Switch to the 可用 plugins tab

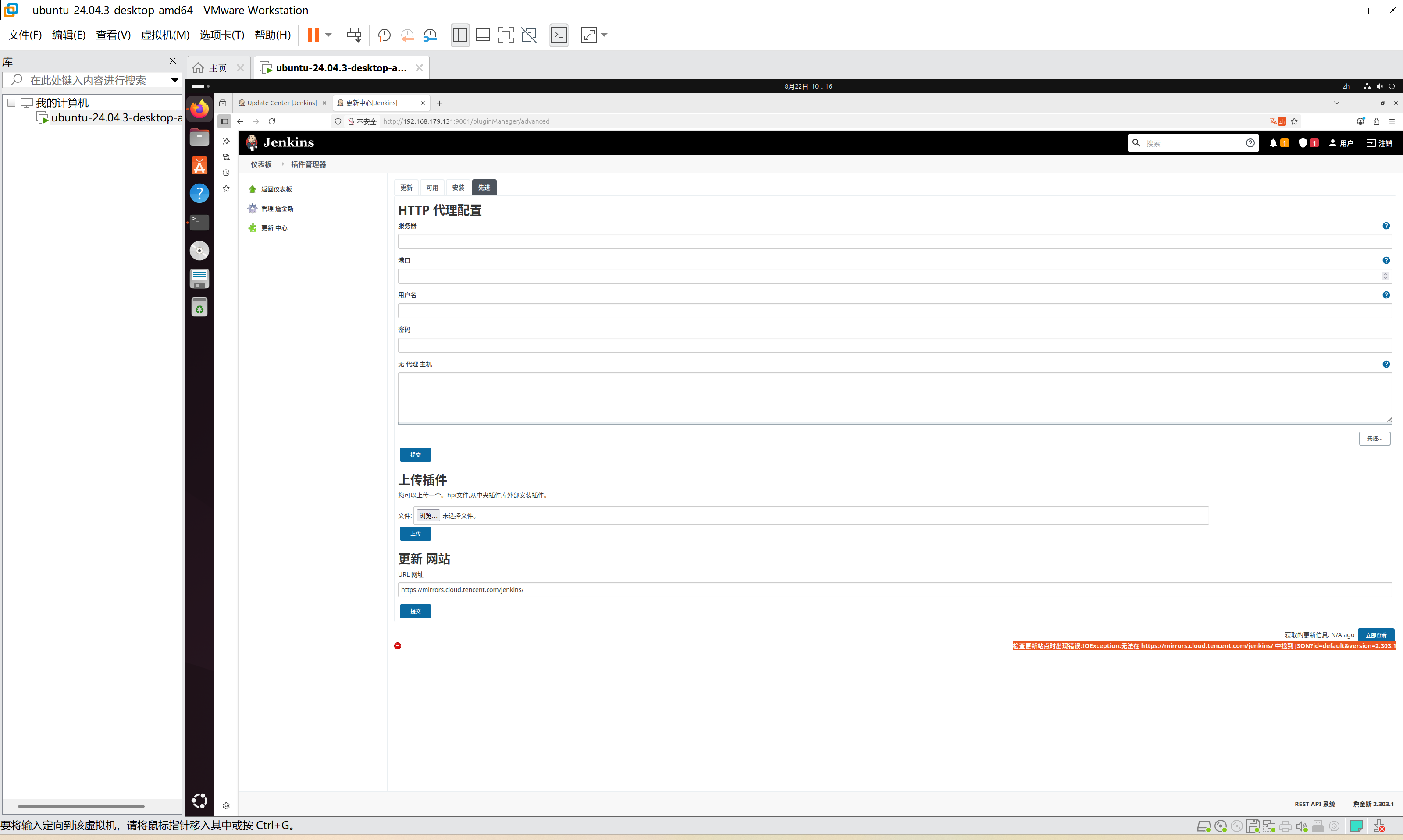pyautogui.click(x=432, y=188)
